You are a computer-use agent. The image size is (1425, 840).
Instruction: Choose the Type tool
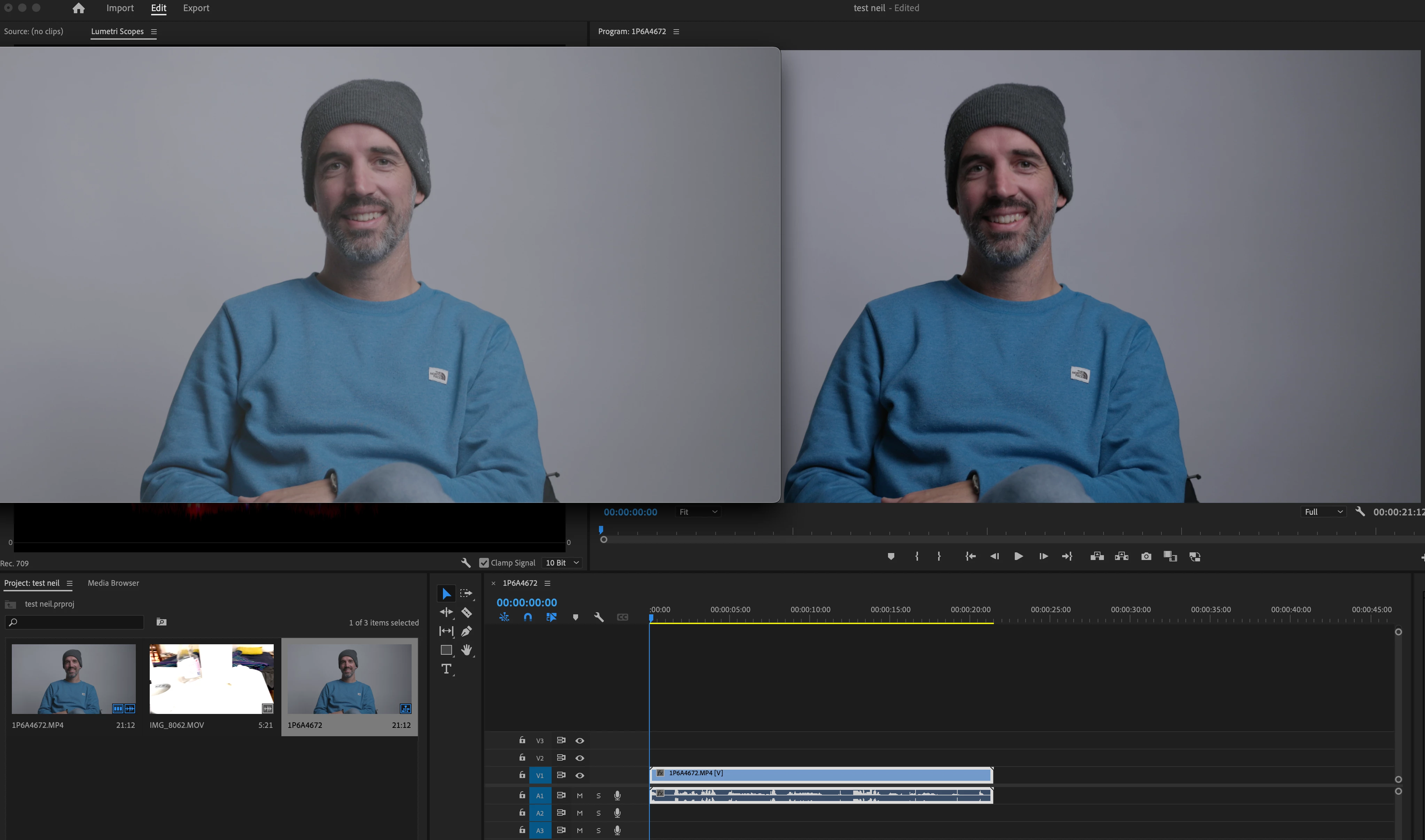[x=446, y=669]
